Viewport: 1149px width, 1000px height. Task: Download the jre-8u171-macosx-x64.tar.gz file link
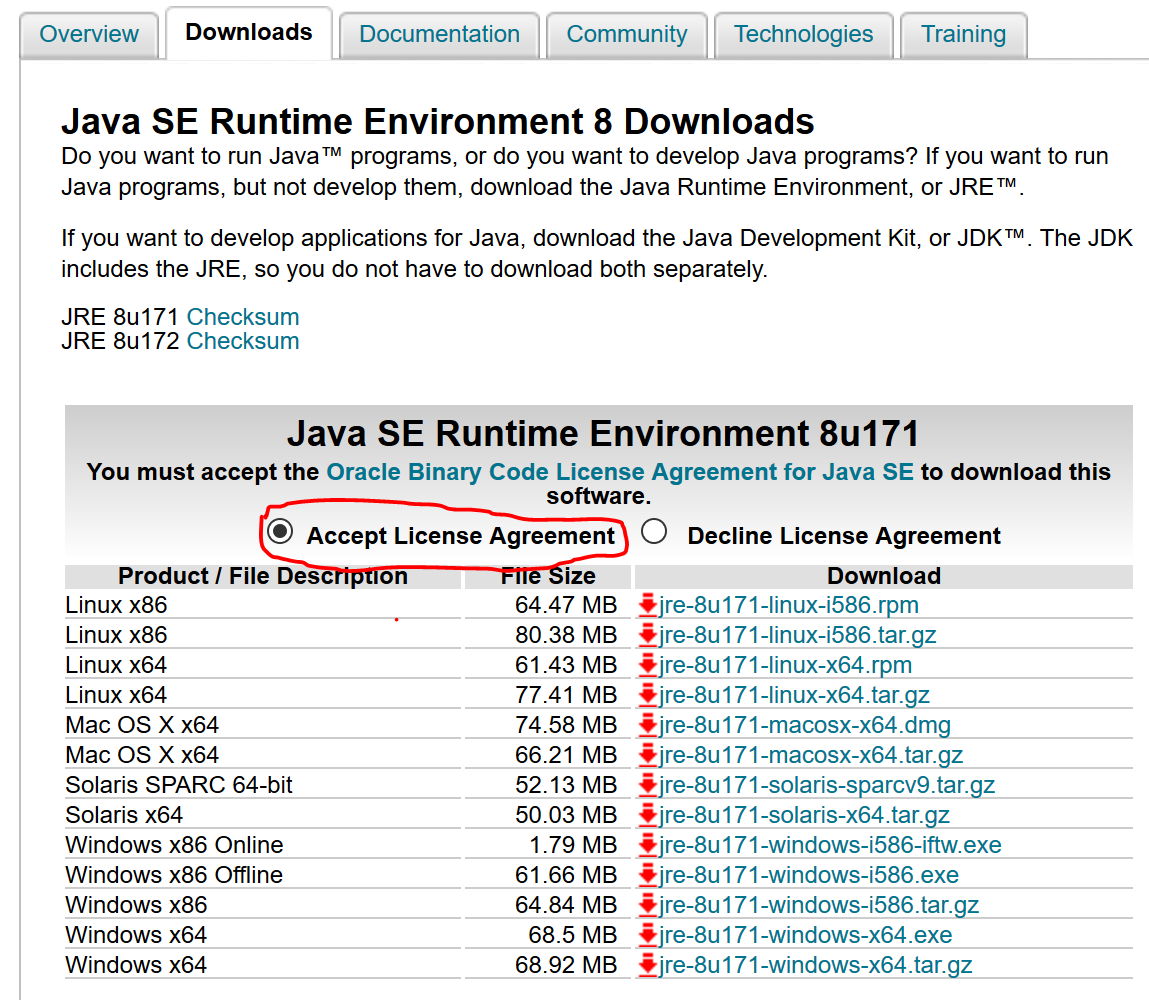pyautogui.click(x=811, y=755)
